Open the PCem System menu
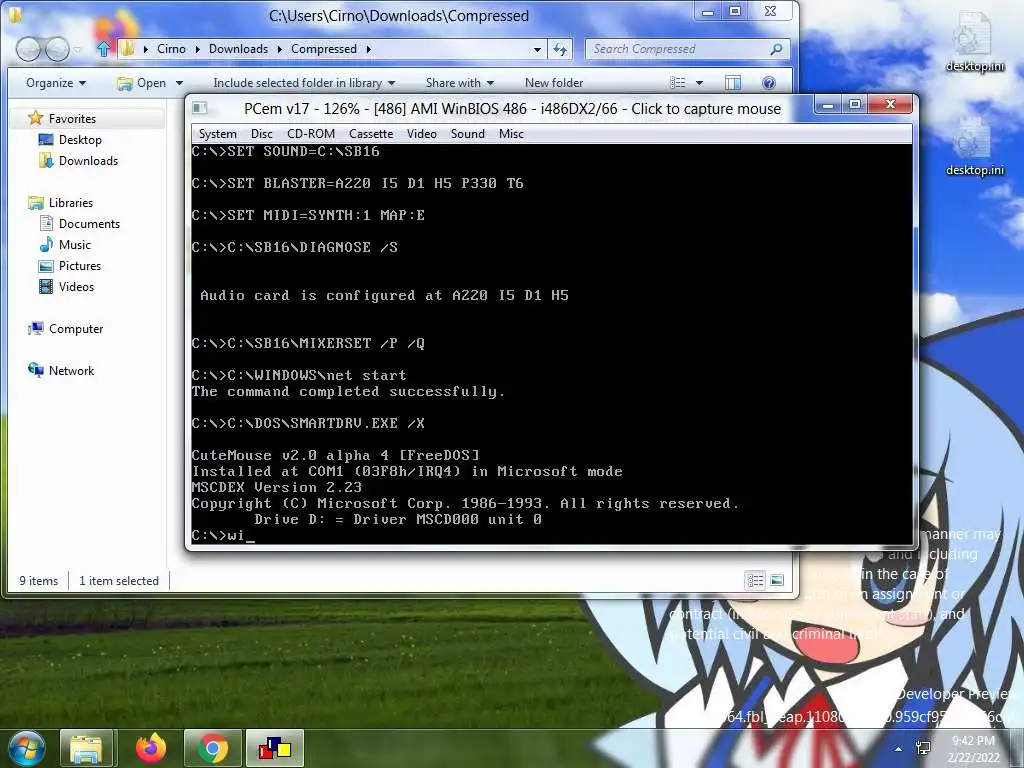Viewport: 1024px width, 768px height. coord(217,134)
